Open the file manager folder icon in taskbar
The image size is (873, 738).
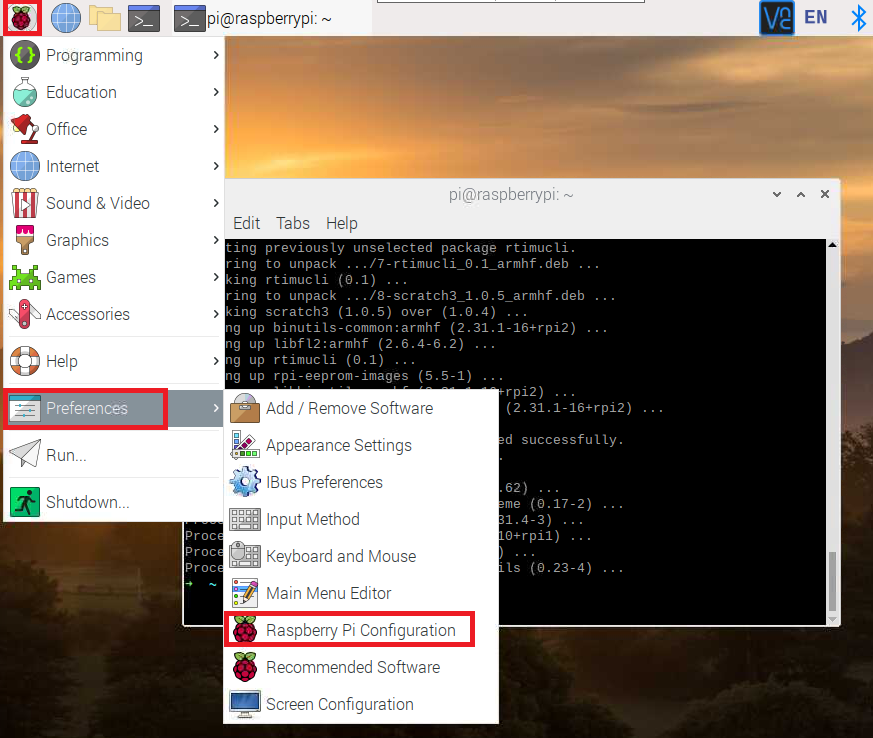tap(105, 18)
